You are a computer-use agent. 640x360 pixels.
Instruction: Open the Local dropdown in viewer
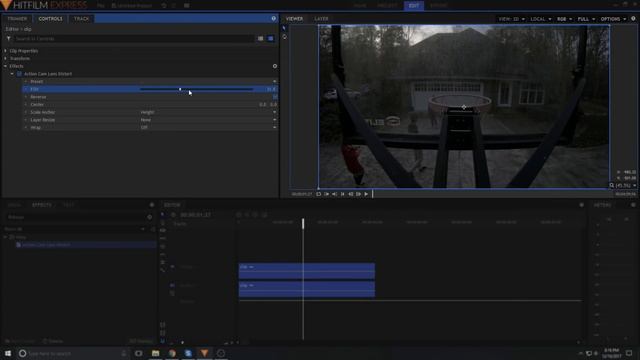click(540, 19)
